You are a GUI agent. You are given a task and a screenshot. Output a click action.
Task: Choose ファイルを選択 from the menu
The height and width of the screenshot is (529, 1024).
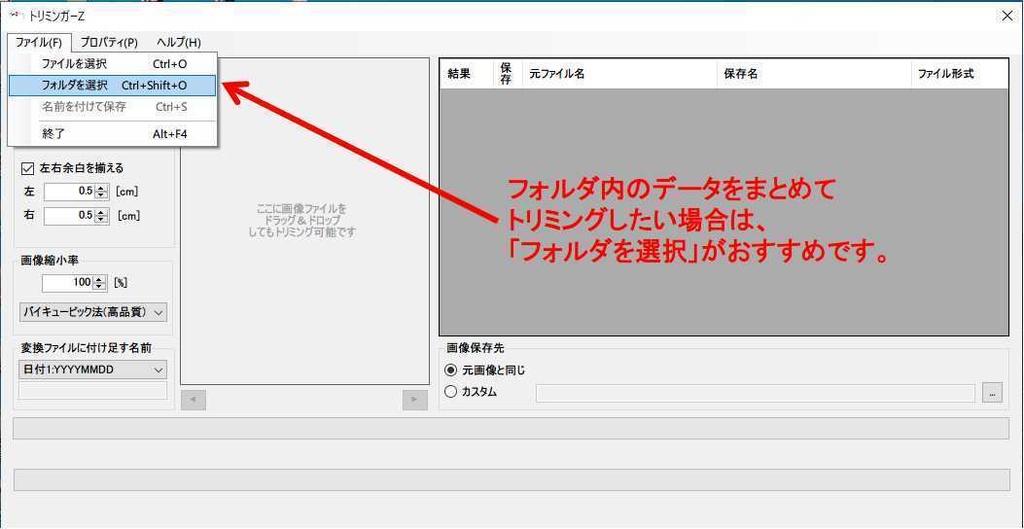[112, 64]
